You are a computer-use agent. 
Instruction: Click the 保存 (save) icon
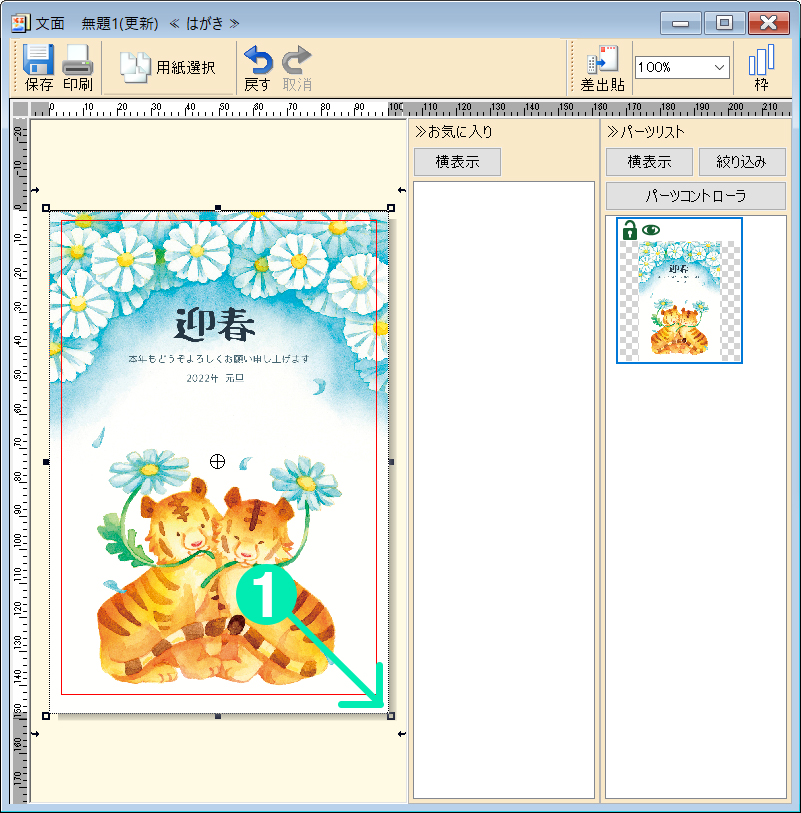[39, 60]
